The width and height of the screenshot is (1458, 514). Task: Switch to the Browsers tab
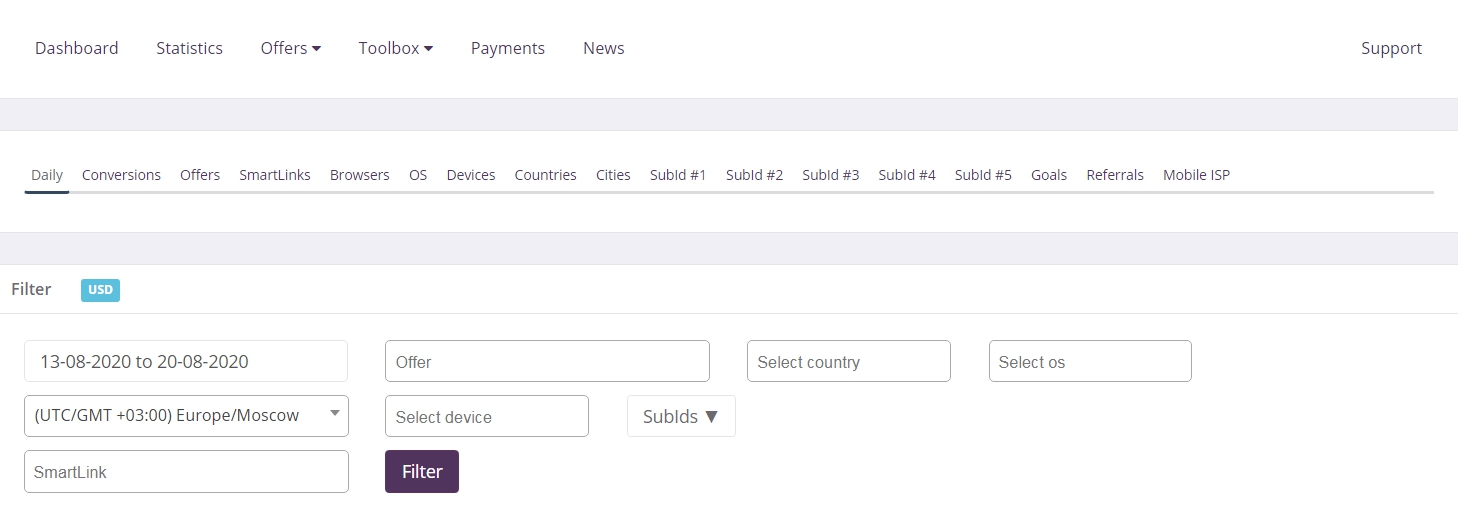click(x=360, y=175)
